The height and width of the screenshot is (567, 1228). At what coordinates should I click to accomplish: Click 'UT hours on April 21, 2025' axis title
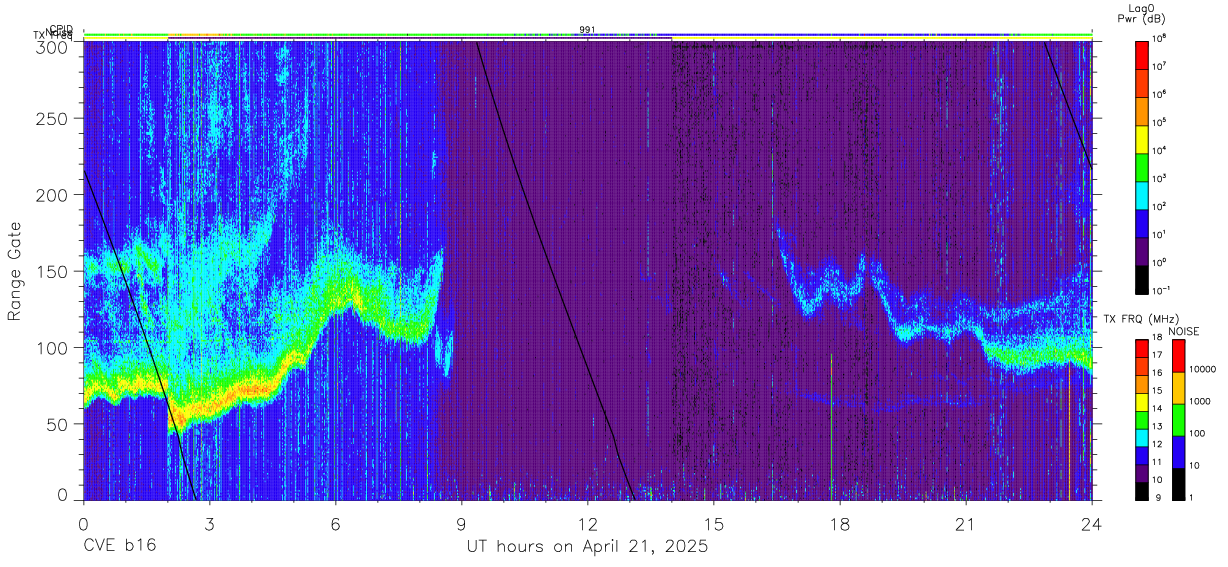587,547
